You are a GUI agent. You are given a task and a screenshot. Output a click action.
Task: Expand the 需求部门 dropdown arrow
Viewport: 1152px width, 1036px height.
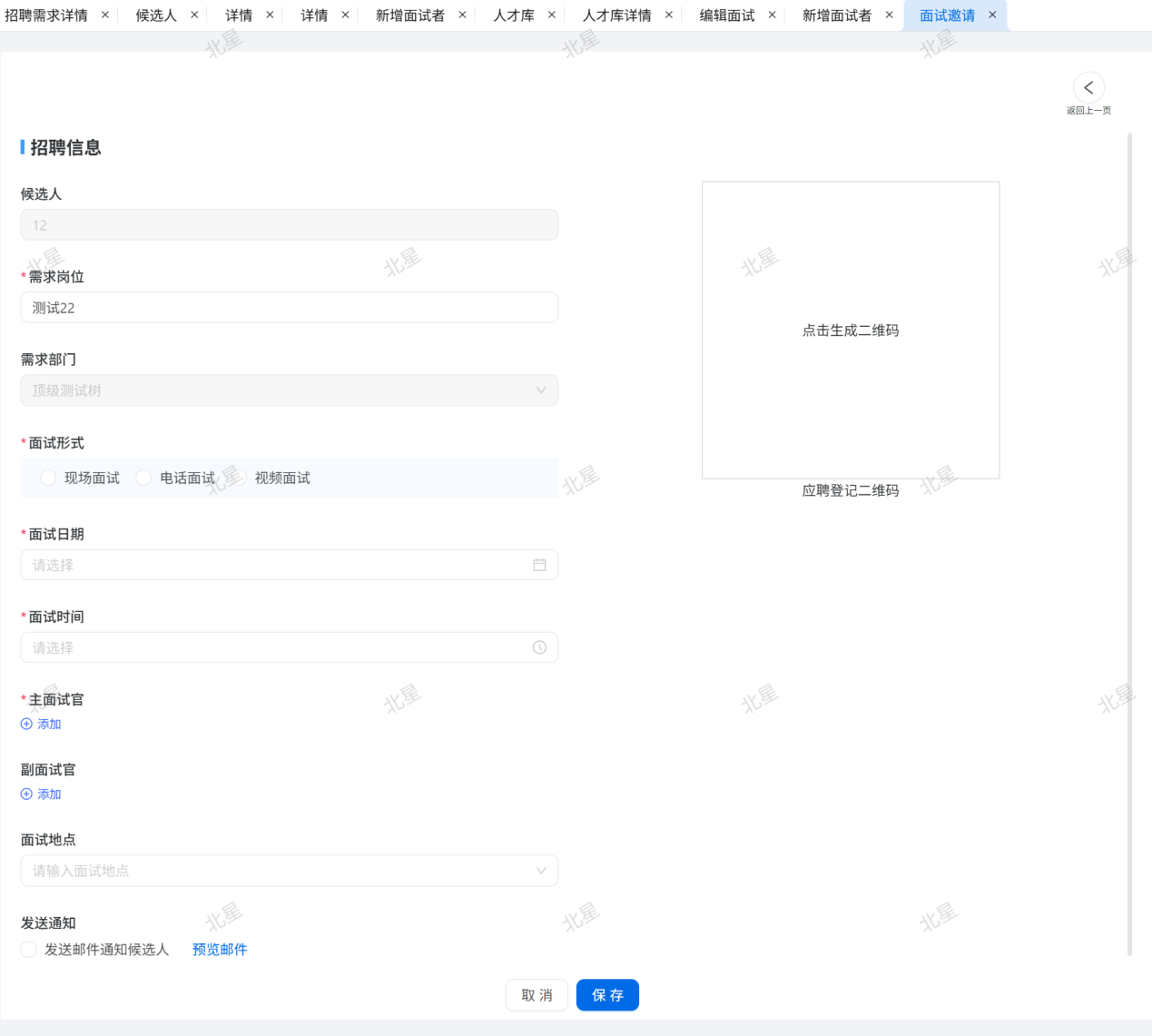pyautogui.click(x=541, y=390)
